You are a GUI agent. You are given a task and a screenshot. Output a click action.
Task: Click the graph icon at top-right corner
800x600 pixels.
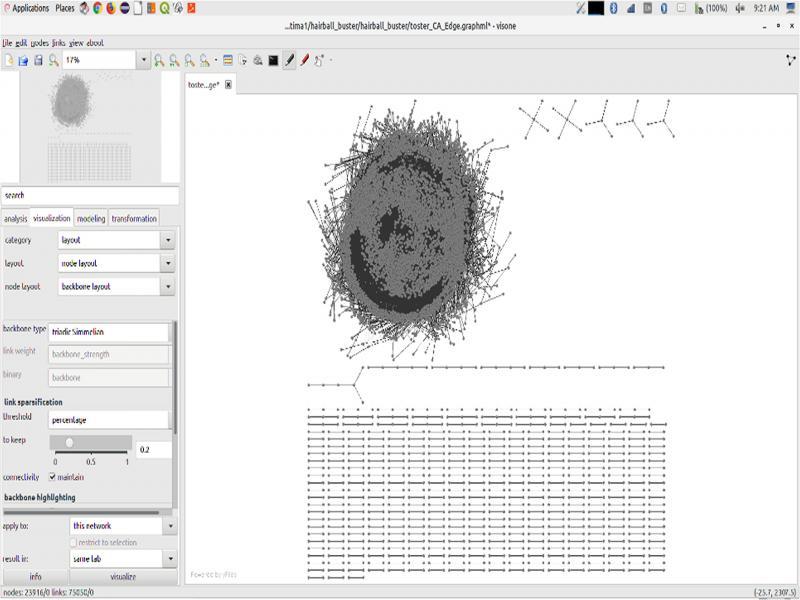pos(790,60)
